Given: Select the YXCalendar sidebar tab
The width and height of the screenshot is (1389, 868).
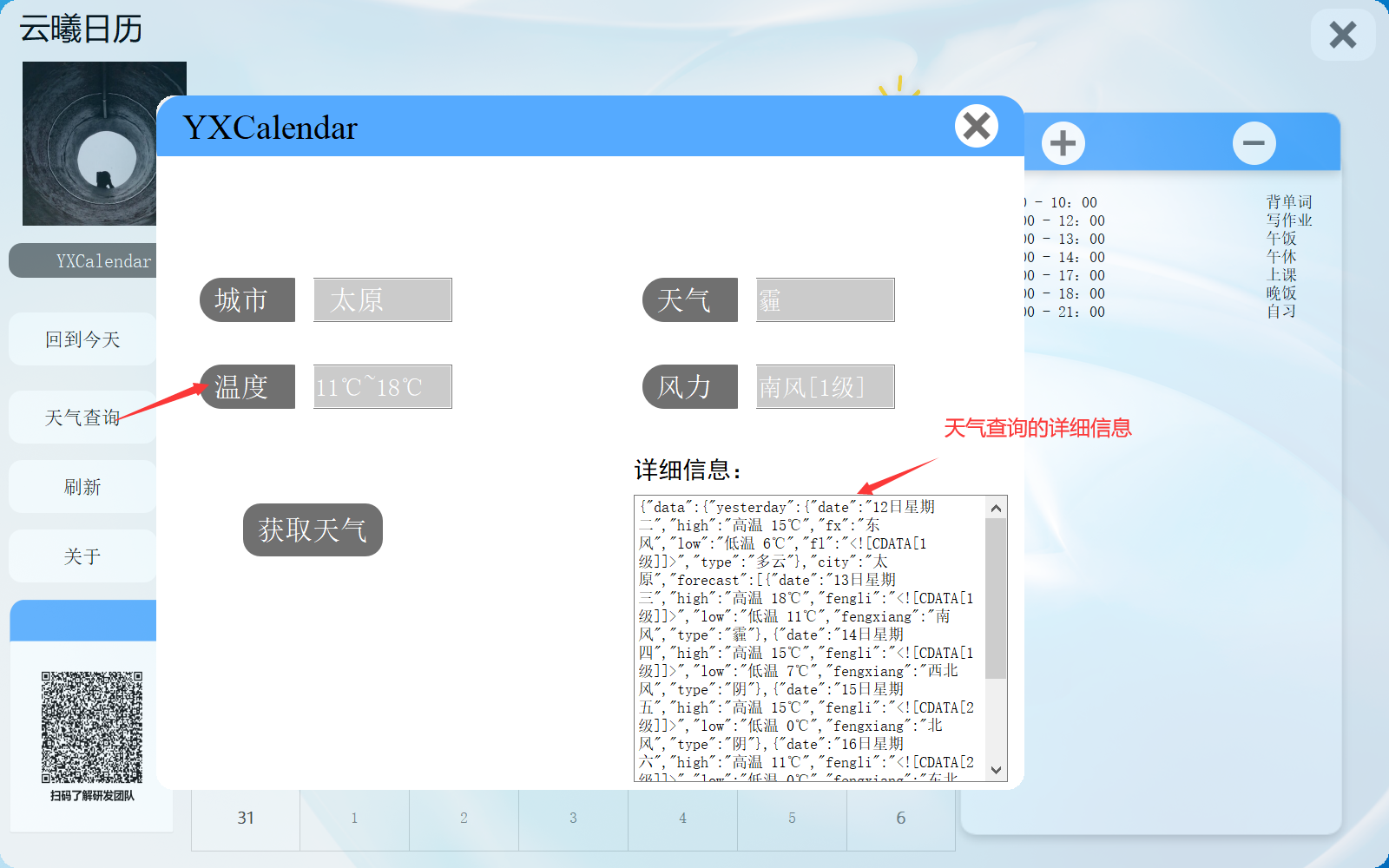Looking at the screenshot, I should [82, 260].
